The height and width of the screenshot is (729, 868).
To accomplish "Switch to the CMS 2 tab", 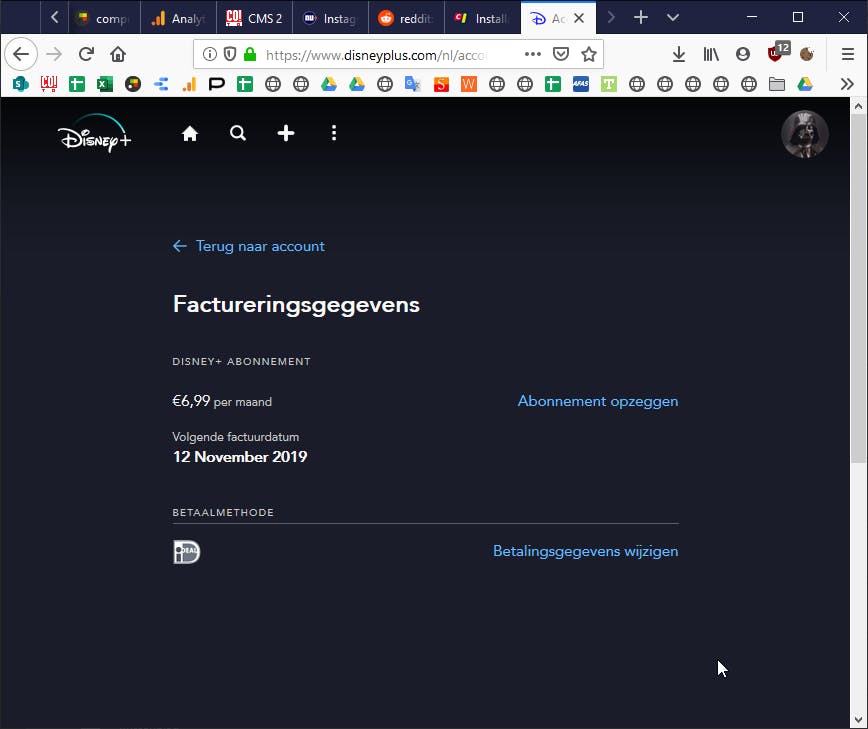I will [x=254, y=18].
